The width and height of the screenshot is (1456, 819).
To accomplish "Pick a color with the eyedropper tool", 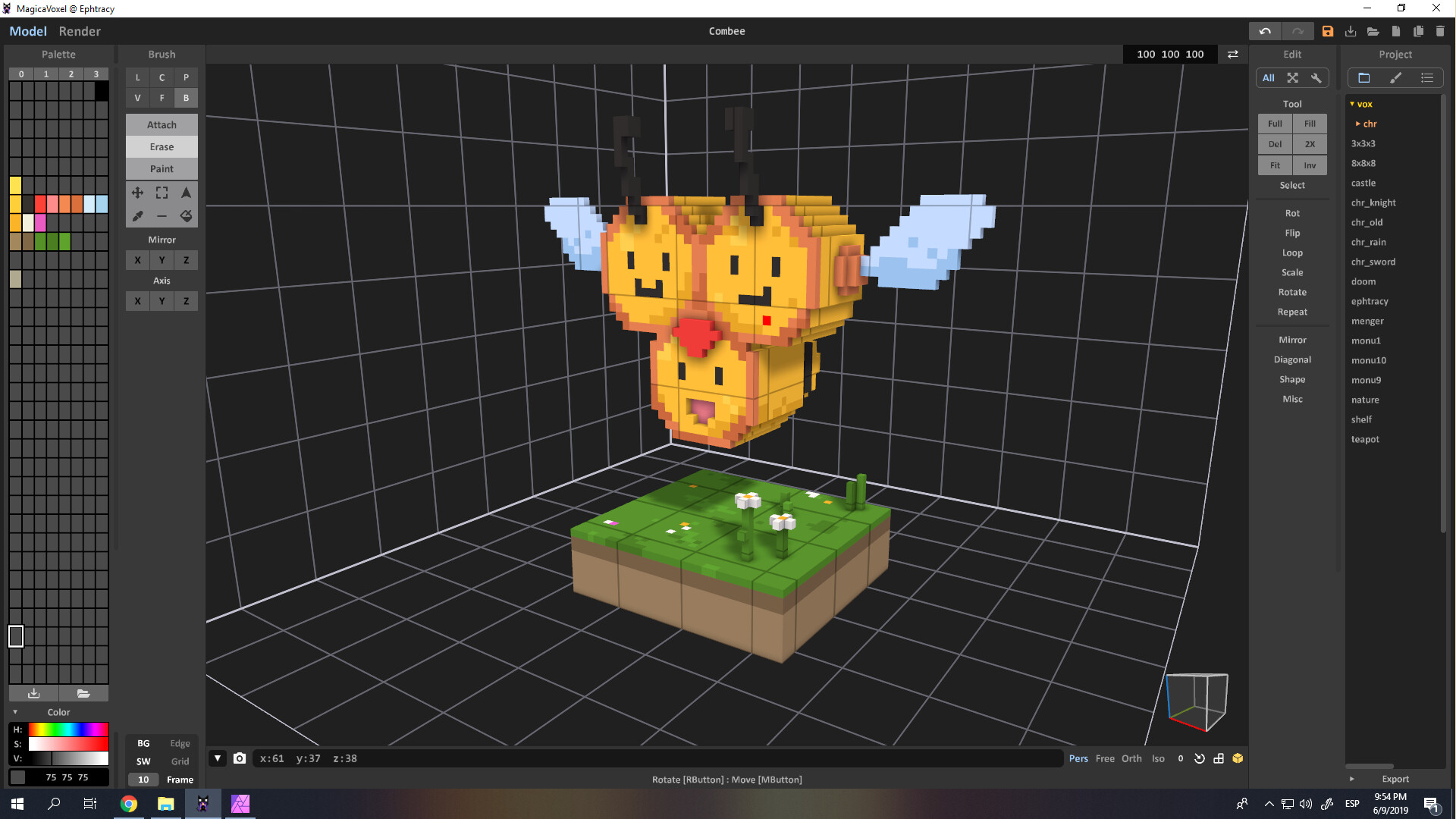I will (x=137, y=216).
